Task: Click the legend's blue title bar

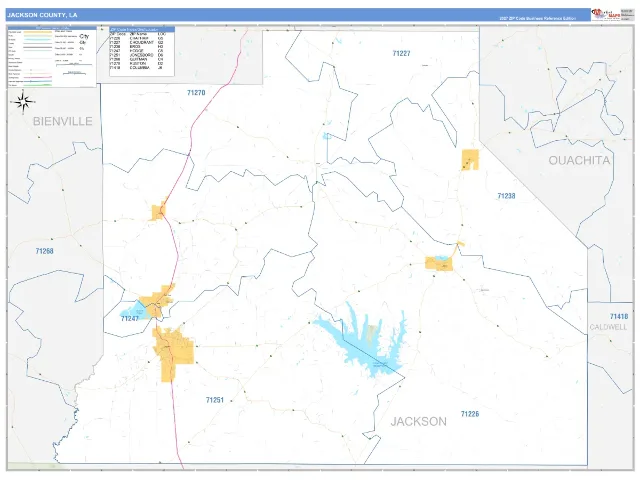Action: click(x=52, y=28)
